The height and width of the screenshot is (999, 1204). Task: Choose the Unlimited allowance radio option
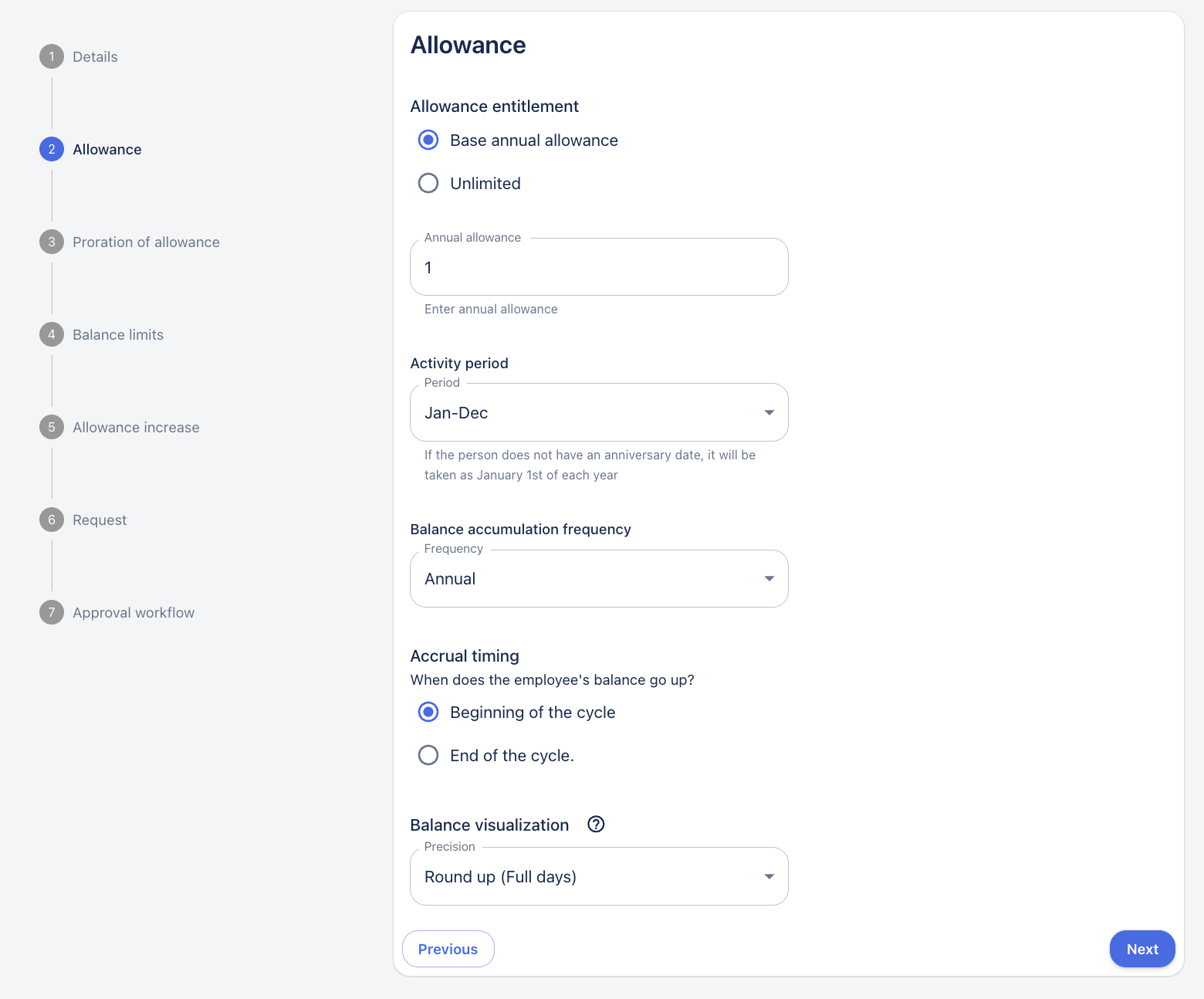[428, 183]
